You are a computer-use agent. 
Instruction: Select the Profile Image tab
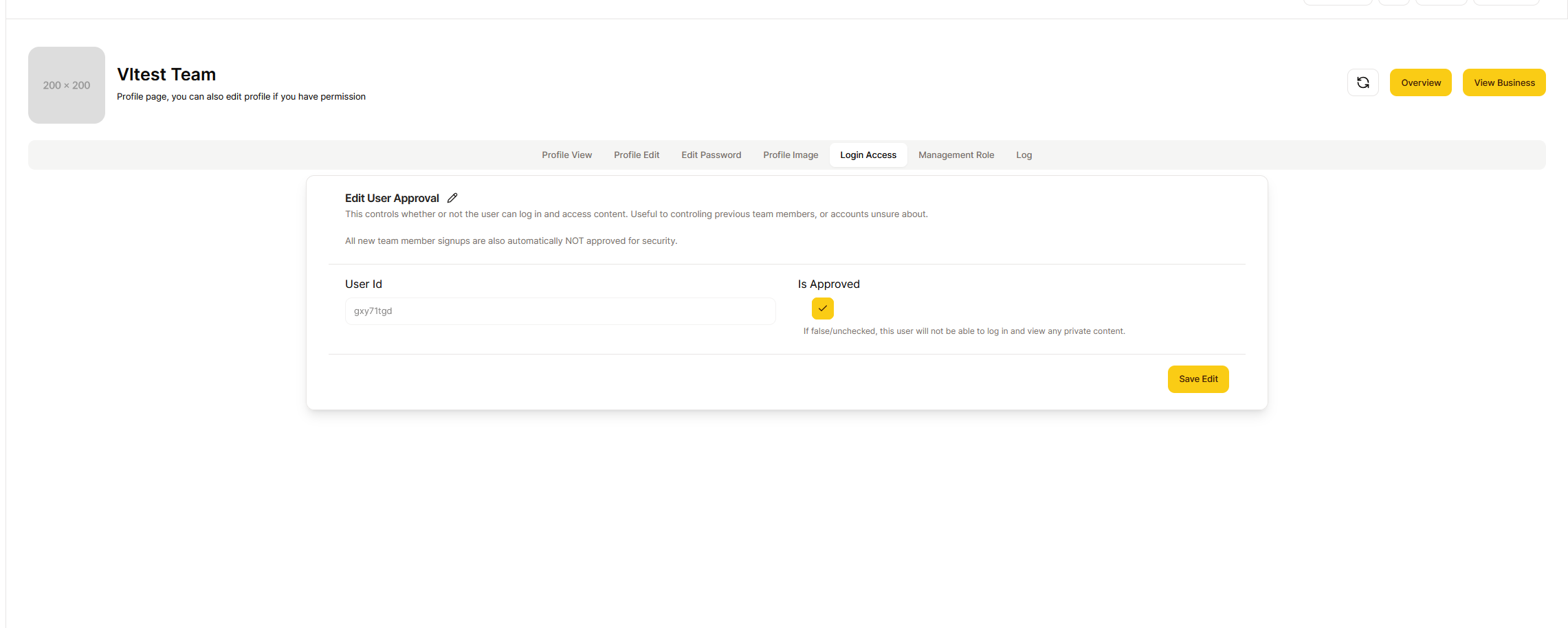pyautogui.click(x=791, y=155)
